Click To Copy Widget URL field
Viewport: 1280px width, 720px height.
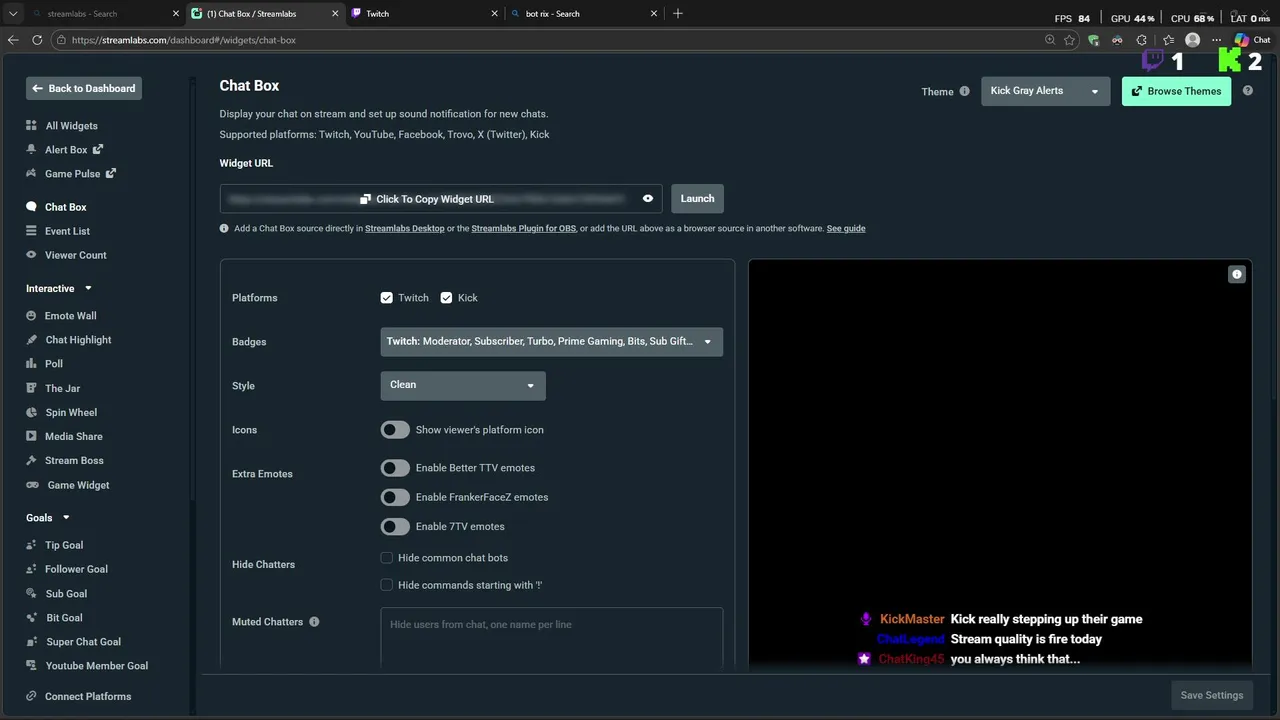(x=441, y=199)
